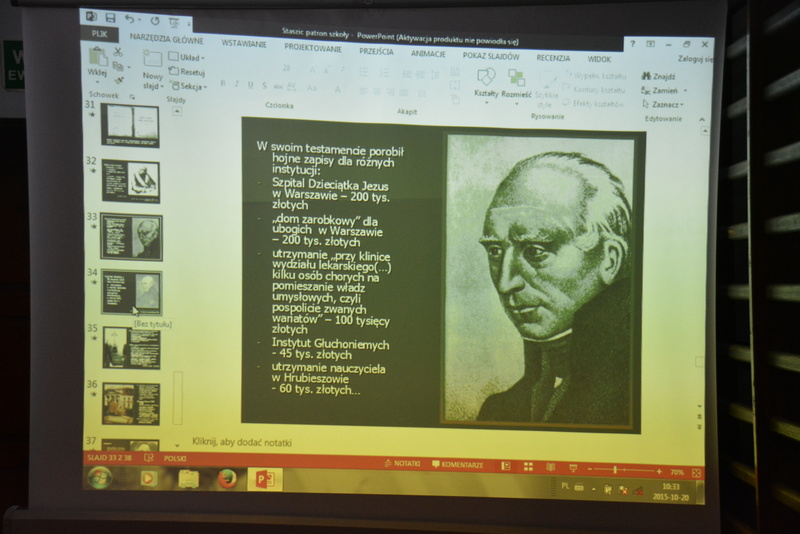The height and width of the screenshot is (534, 800).
Task: Toggle the NOTATKI notes pane button
Action: 401,464
